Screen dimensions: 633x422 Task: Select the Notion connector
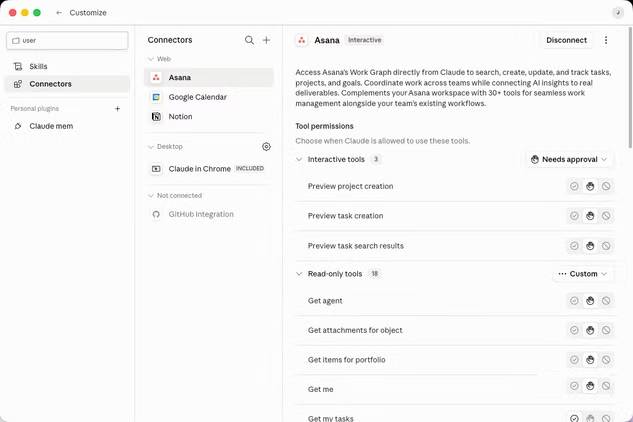point(209,116)
